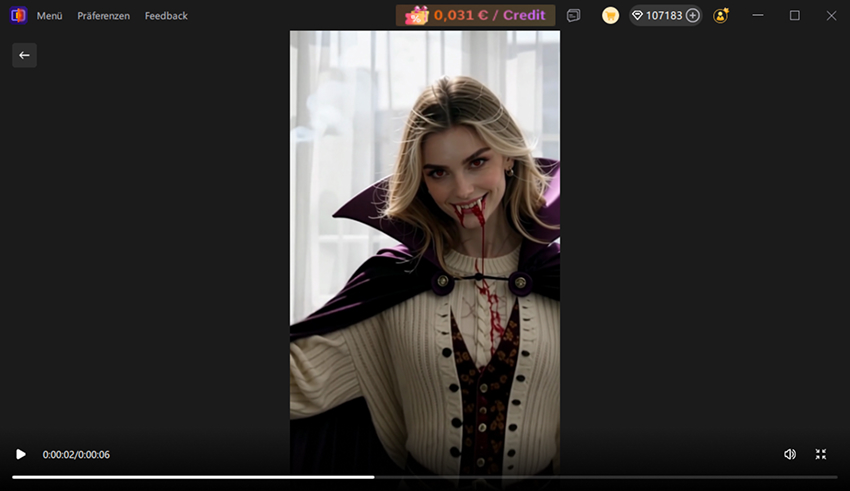Open the user account avatar icon

[720, 16]
